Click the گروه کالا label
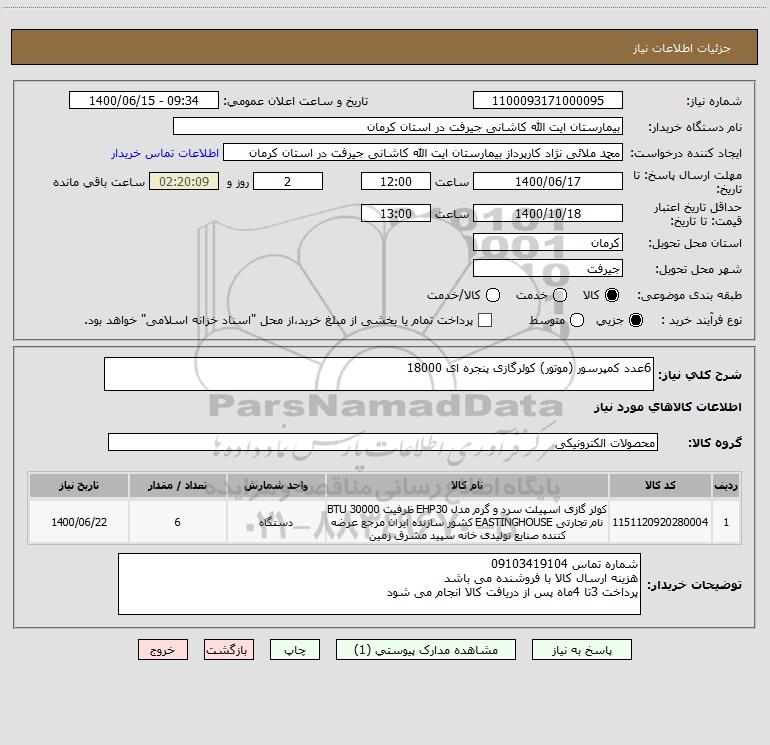The image size is (770, 745). click(x=715, y=443)
